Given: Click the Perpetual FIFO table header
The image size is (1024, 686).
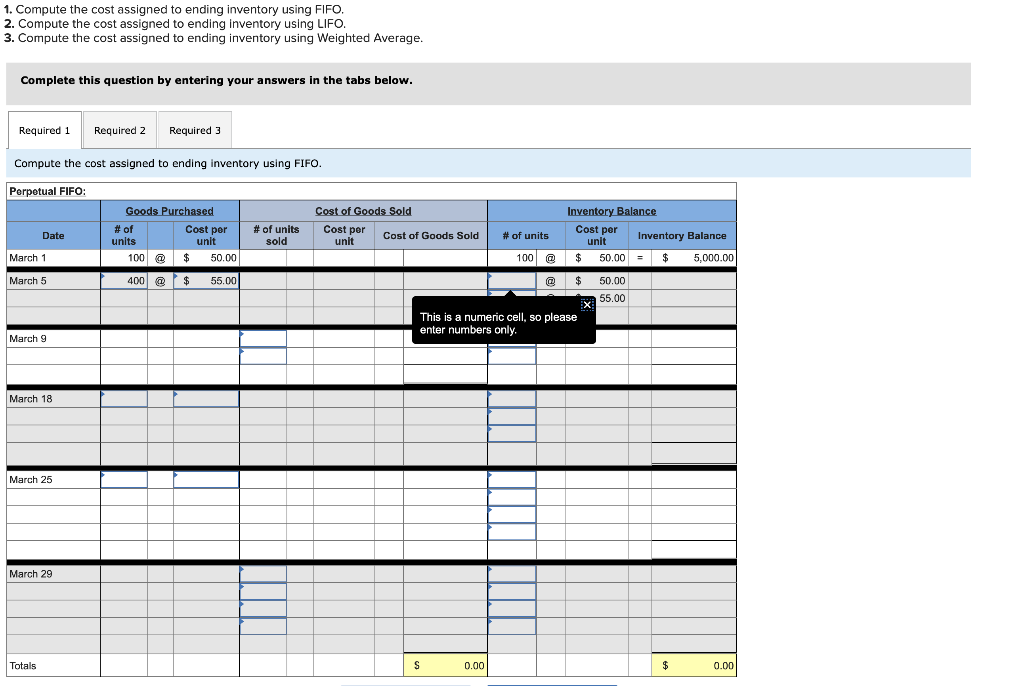Looking at the screenshot, I should coord(45,190).
